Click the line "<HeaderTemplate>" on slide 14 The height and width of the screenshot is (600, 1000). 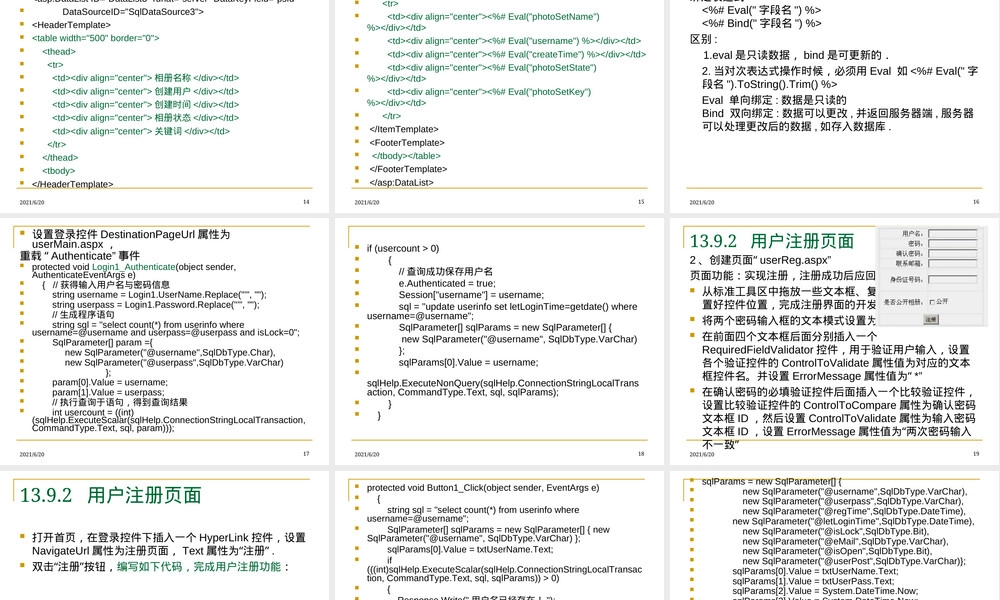[x=71, y=25]
